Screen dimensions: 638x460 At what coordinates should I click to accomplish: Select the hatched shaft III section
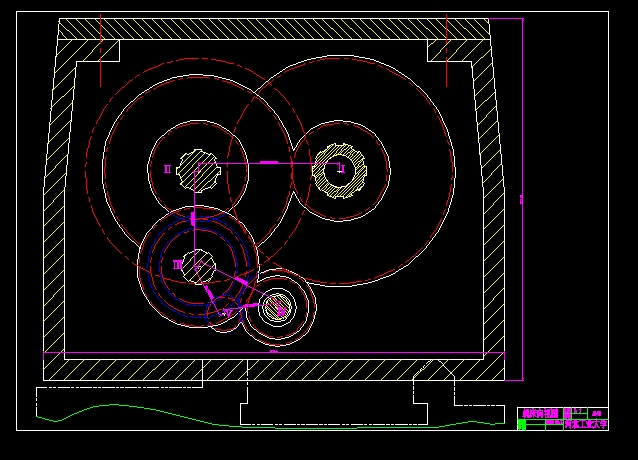198,266
